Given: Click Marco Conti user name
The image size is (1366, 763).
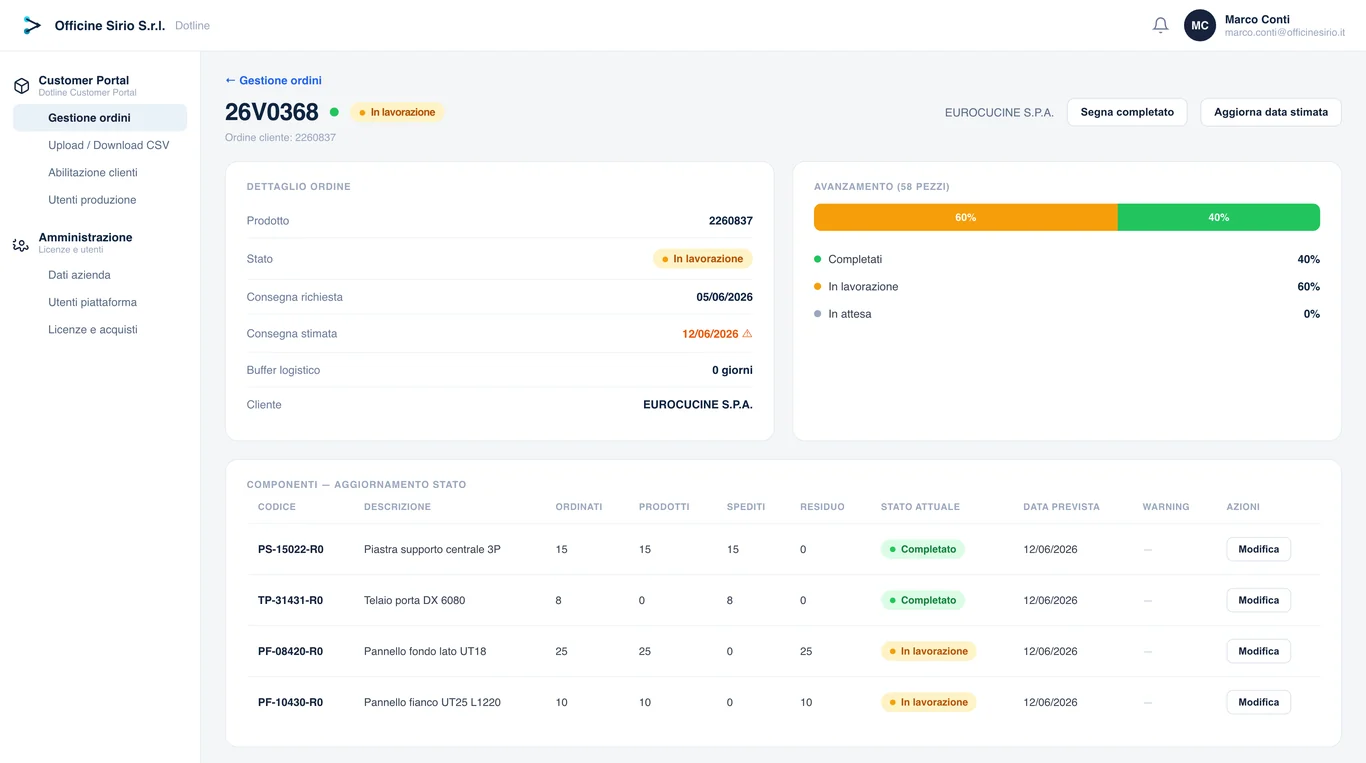Looking at the screenshot, I should point(1257,19).
